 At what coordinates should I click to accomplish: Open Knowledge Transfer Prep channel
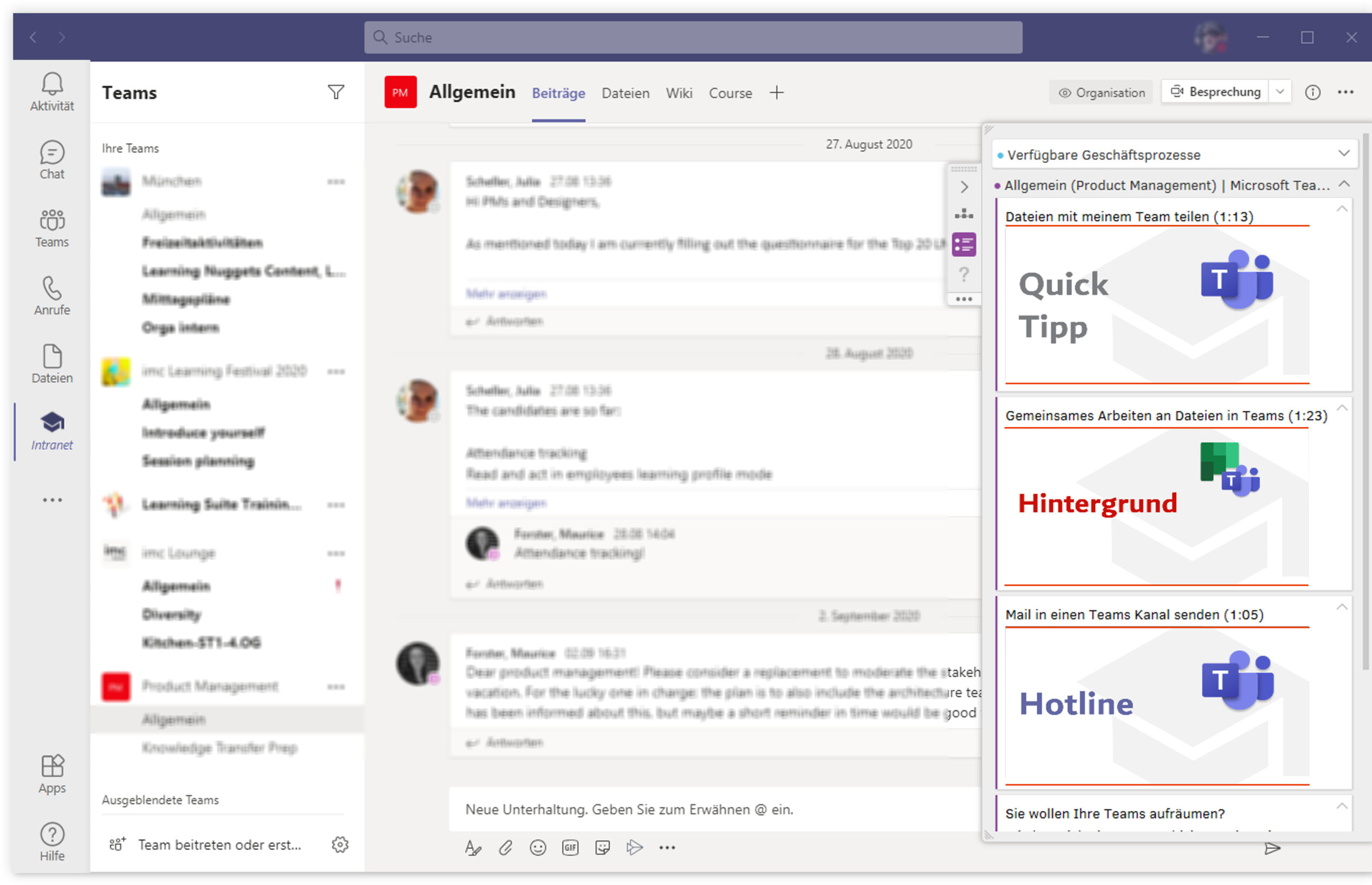pyautogui.click(x=220, y=748)
